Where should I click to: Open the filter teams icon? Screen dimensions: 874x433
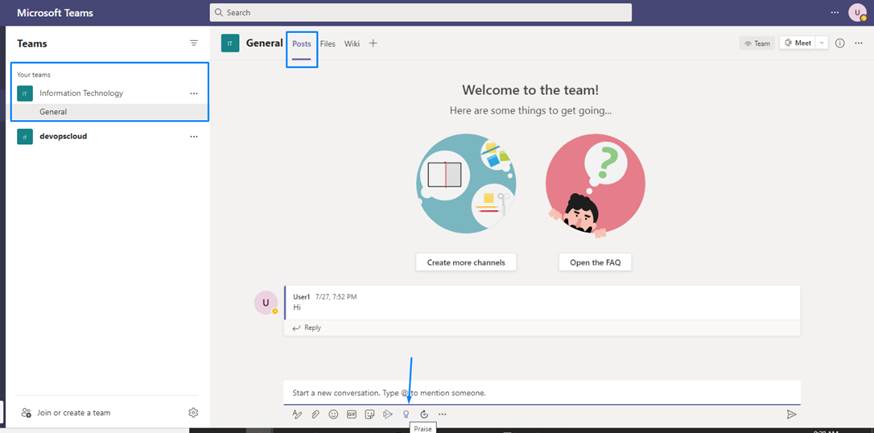point(194,43)
